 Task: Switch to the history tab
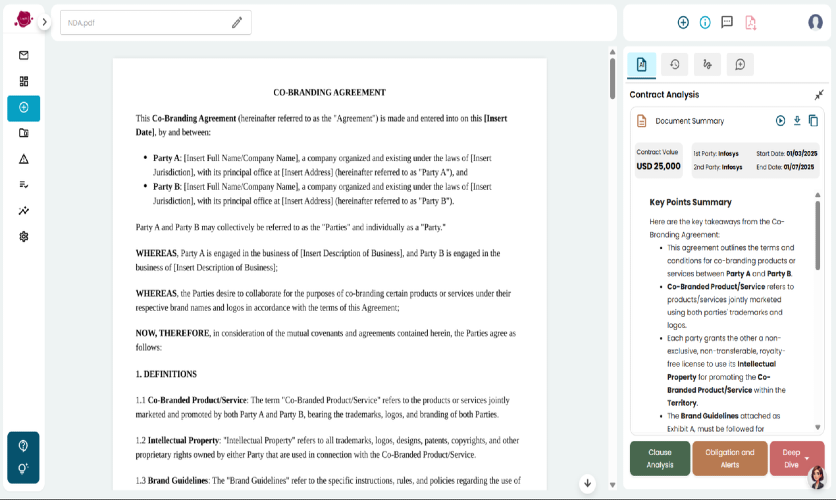coord(674,64)
